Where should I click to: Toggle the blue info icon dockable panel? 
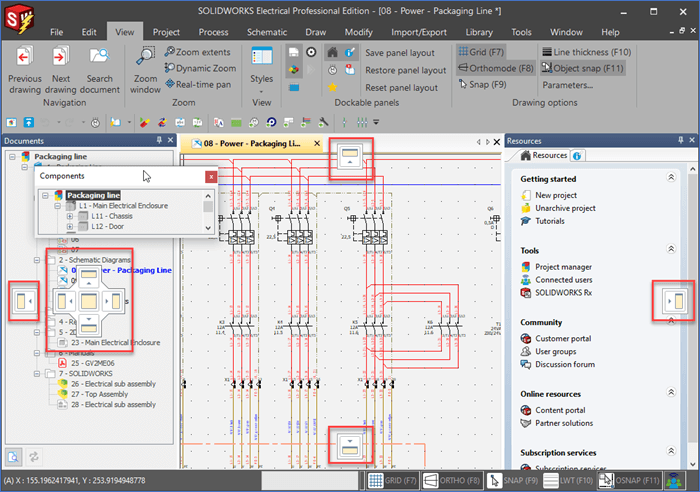click(x=350, y=53)
